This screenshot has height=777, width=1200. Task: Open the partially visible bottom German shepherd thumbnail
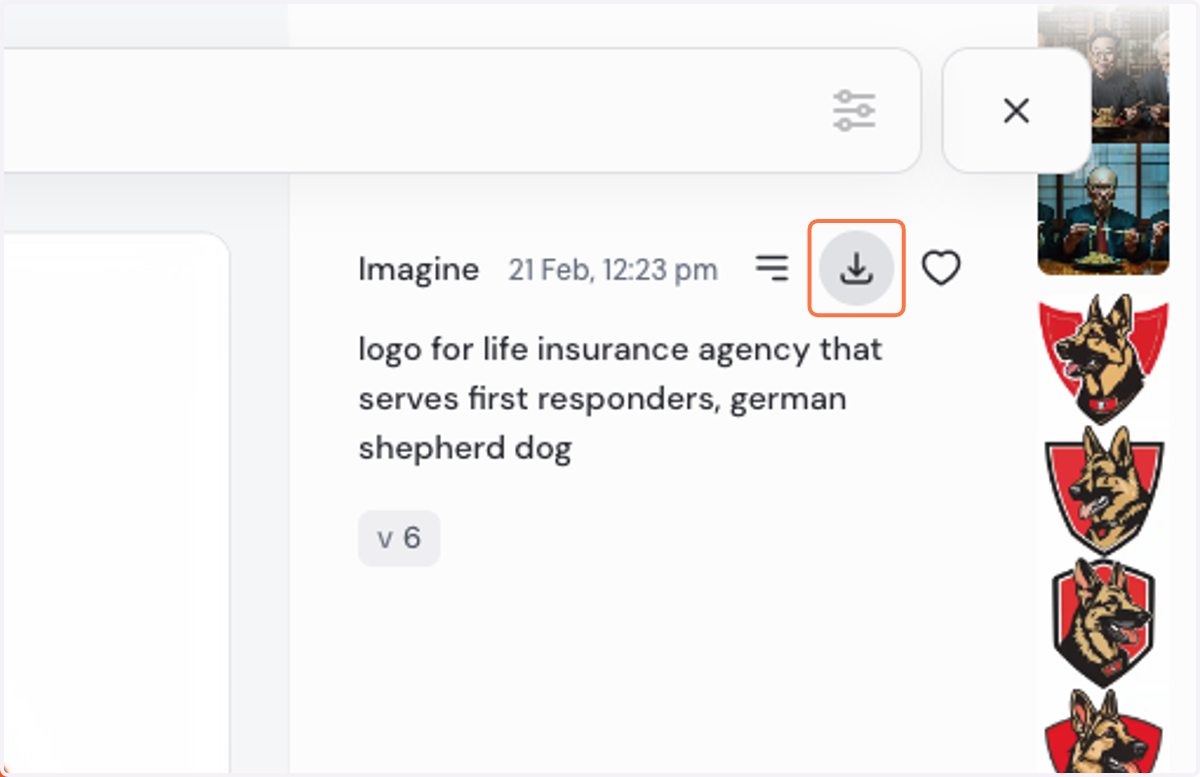1103,729
